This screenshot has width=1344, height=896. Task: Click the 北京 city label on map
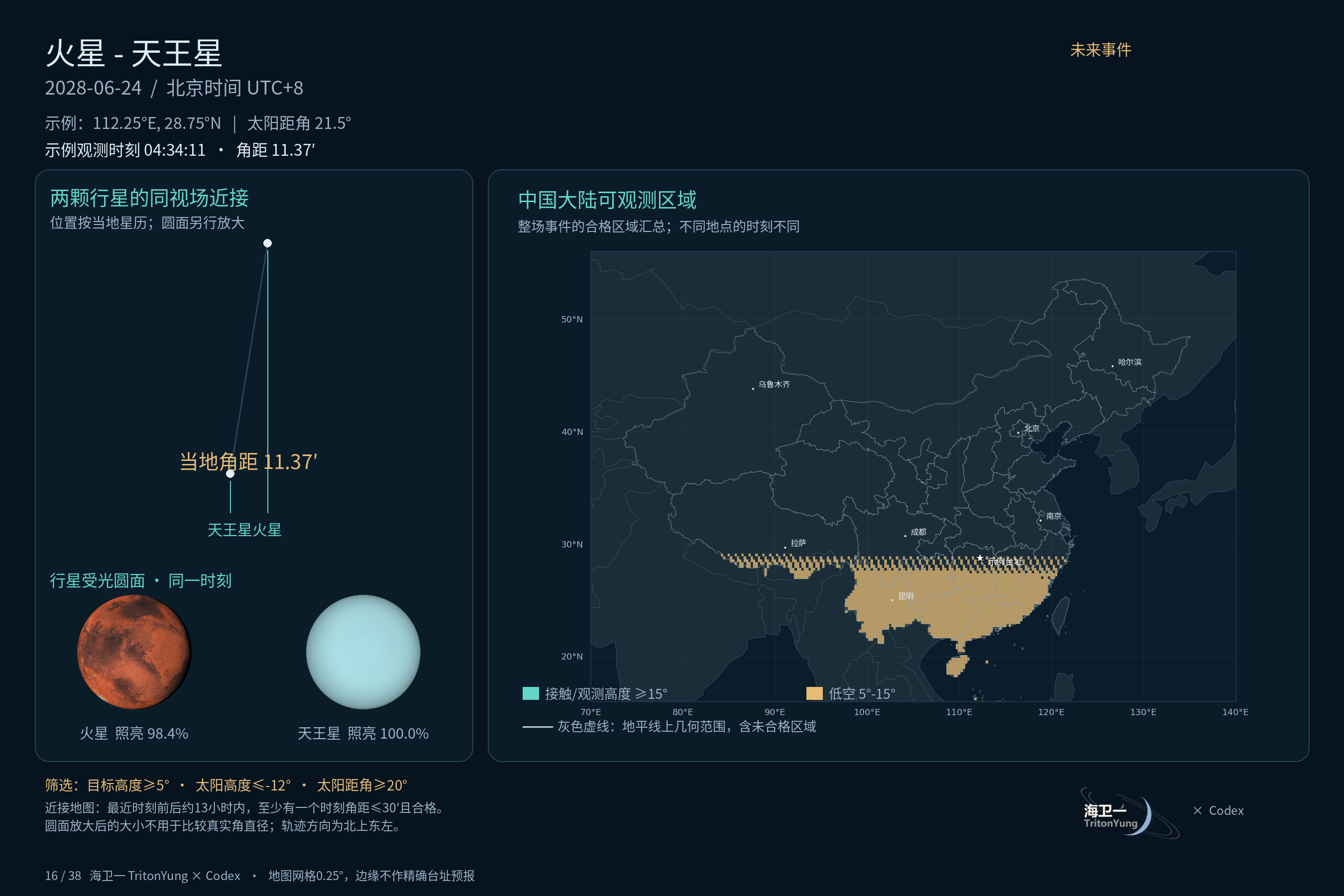click(x=1032, y=429)
